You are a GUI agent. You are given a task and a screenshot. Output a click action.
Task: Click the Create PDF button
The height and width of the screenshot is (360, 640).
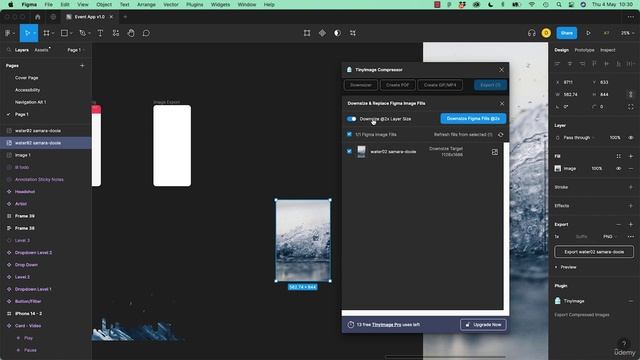[398, 85]
